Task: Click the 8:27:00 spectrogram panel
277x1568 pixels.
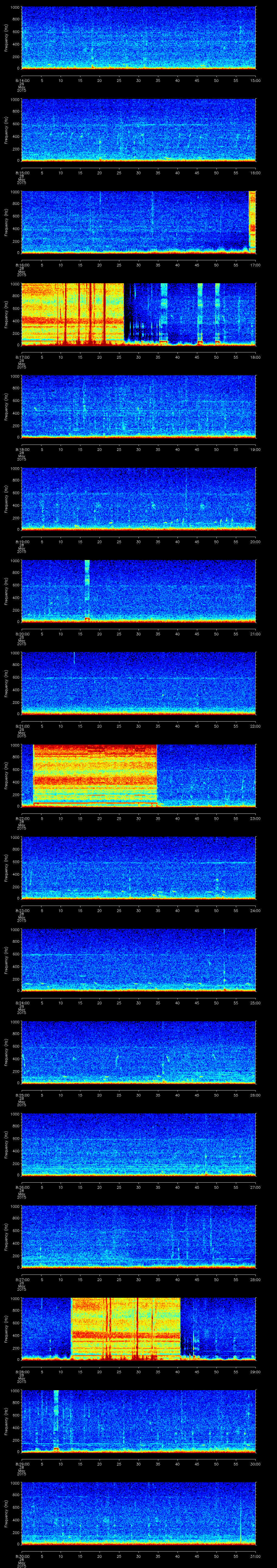Action: tap(138, 1236)
